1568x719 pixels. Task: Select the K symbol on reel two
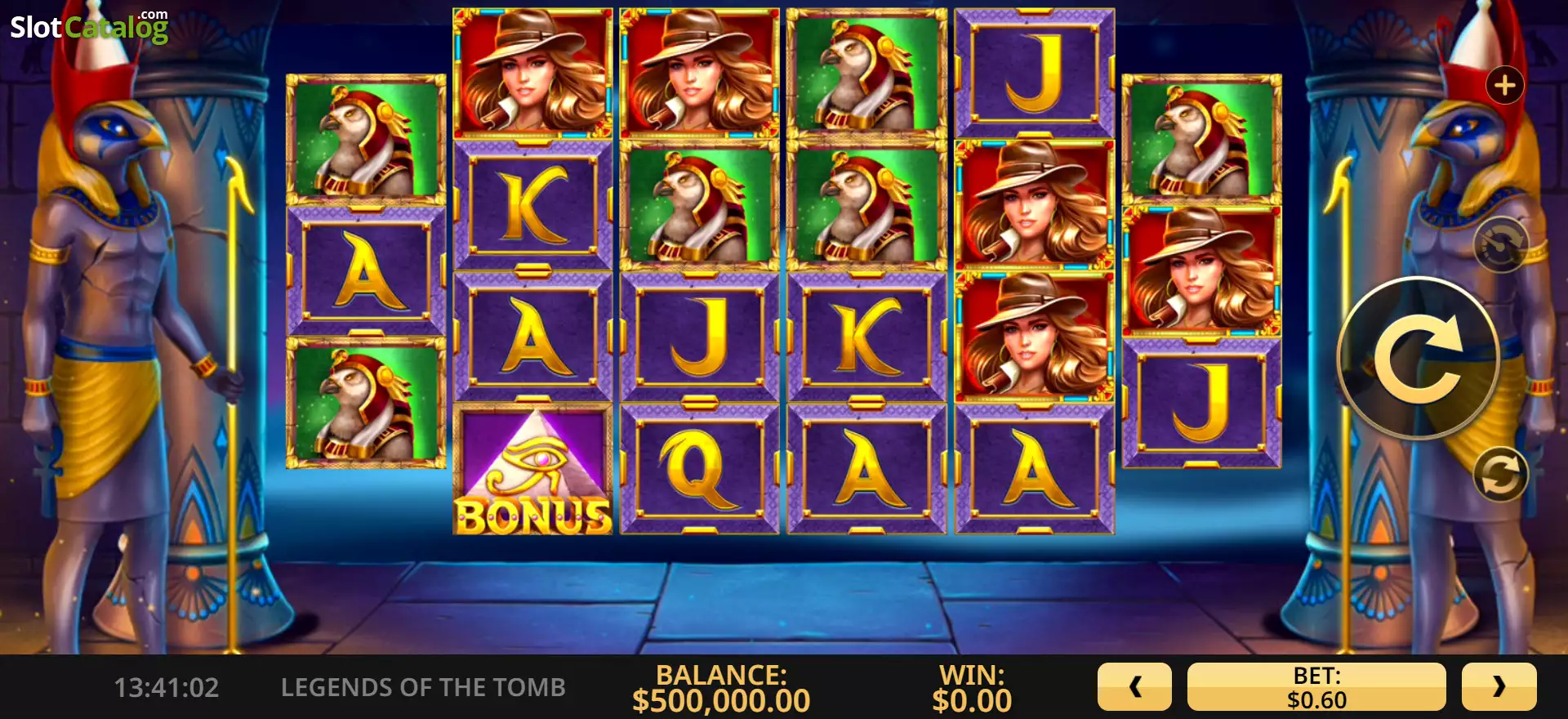[x=533, y=206]
